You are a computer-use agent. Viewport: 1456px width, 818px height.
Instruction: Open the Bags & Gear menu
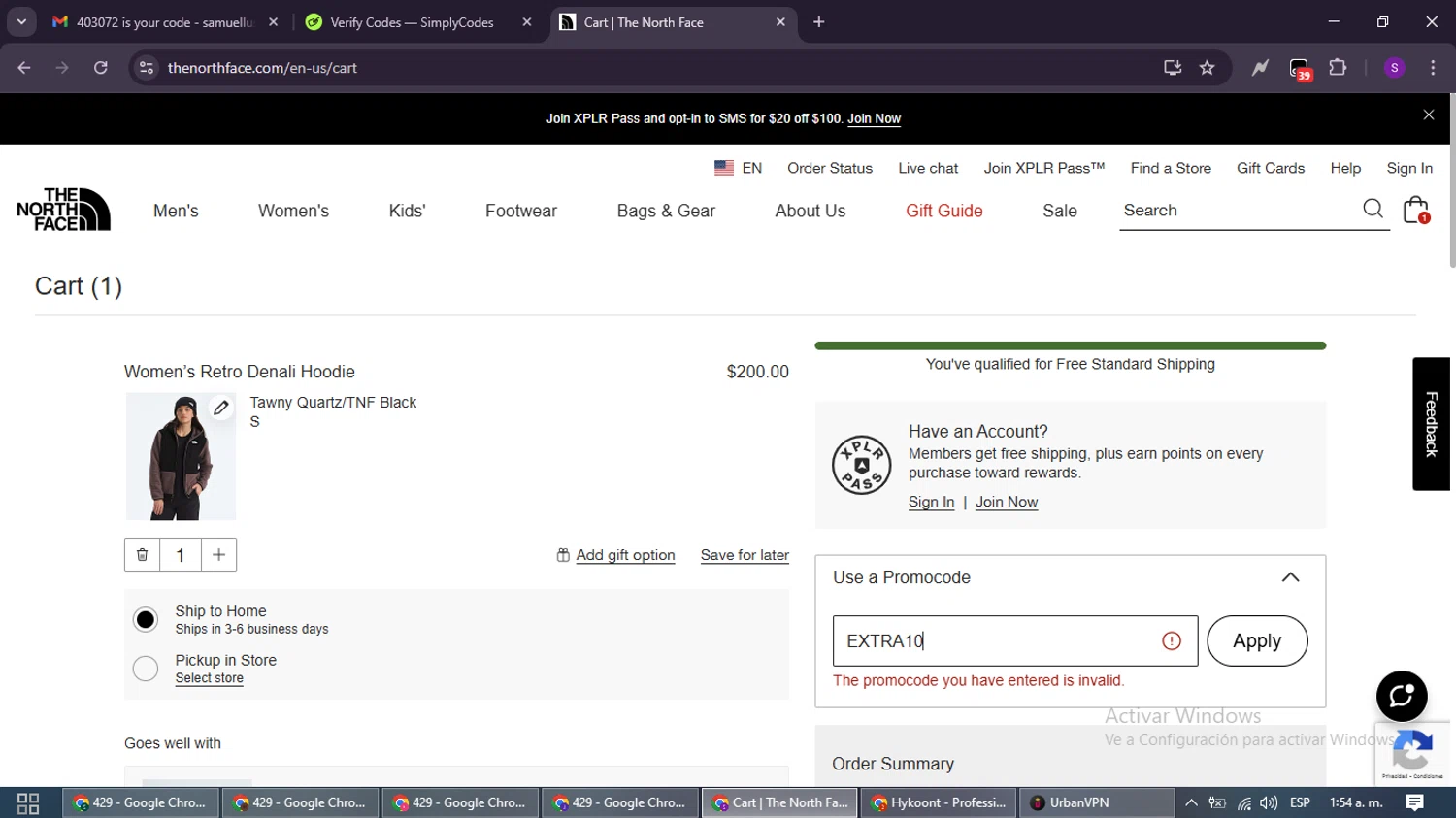pos(666,211)
